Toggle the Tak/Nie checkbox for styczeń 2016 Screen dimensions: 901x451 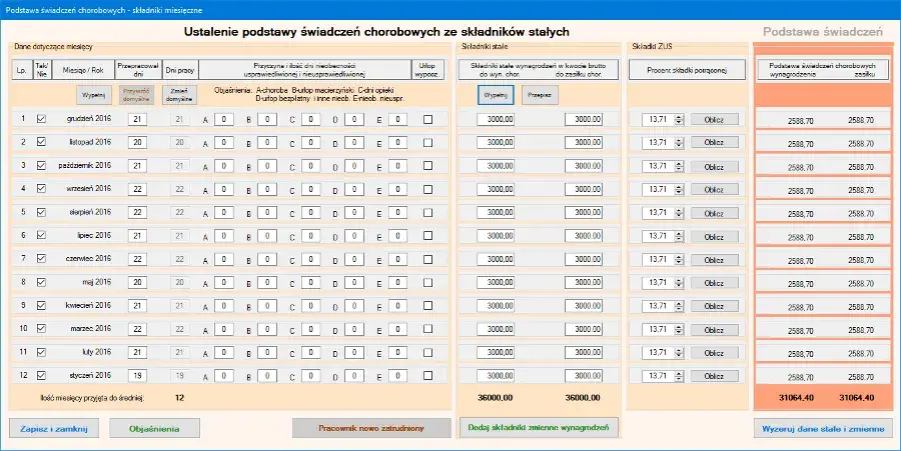click(41, 375)
